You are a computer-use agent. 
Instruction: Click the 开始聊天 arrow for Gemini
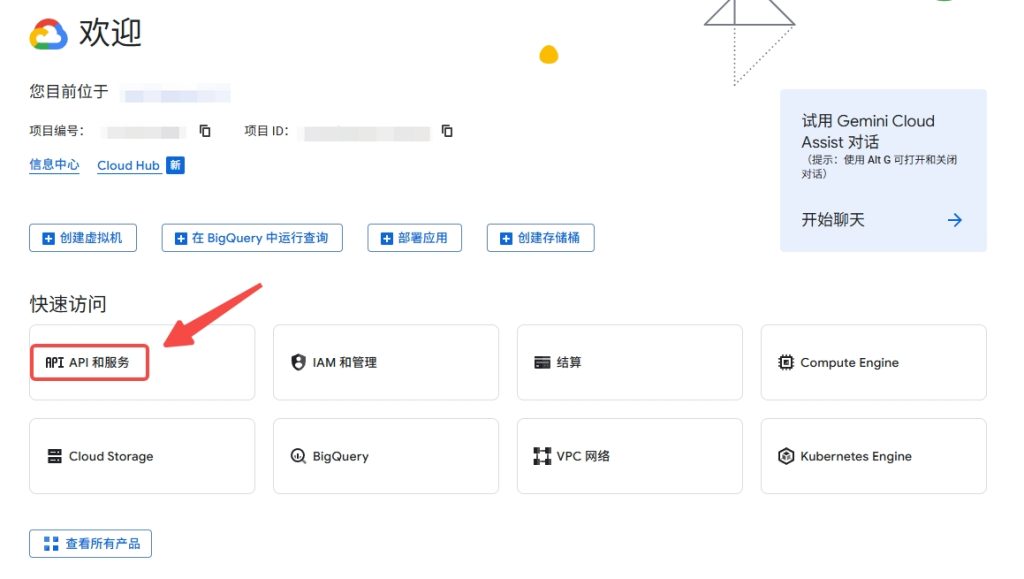[x=955, y=220]
